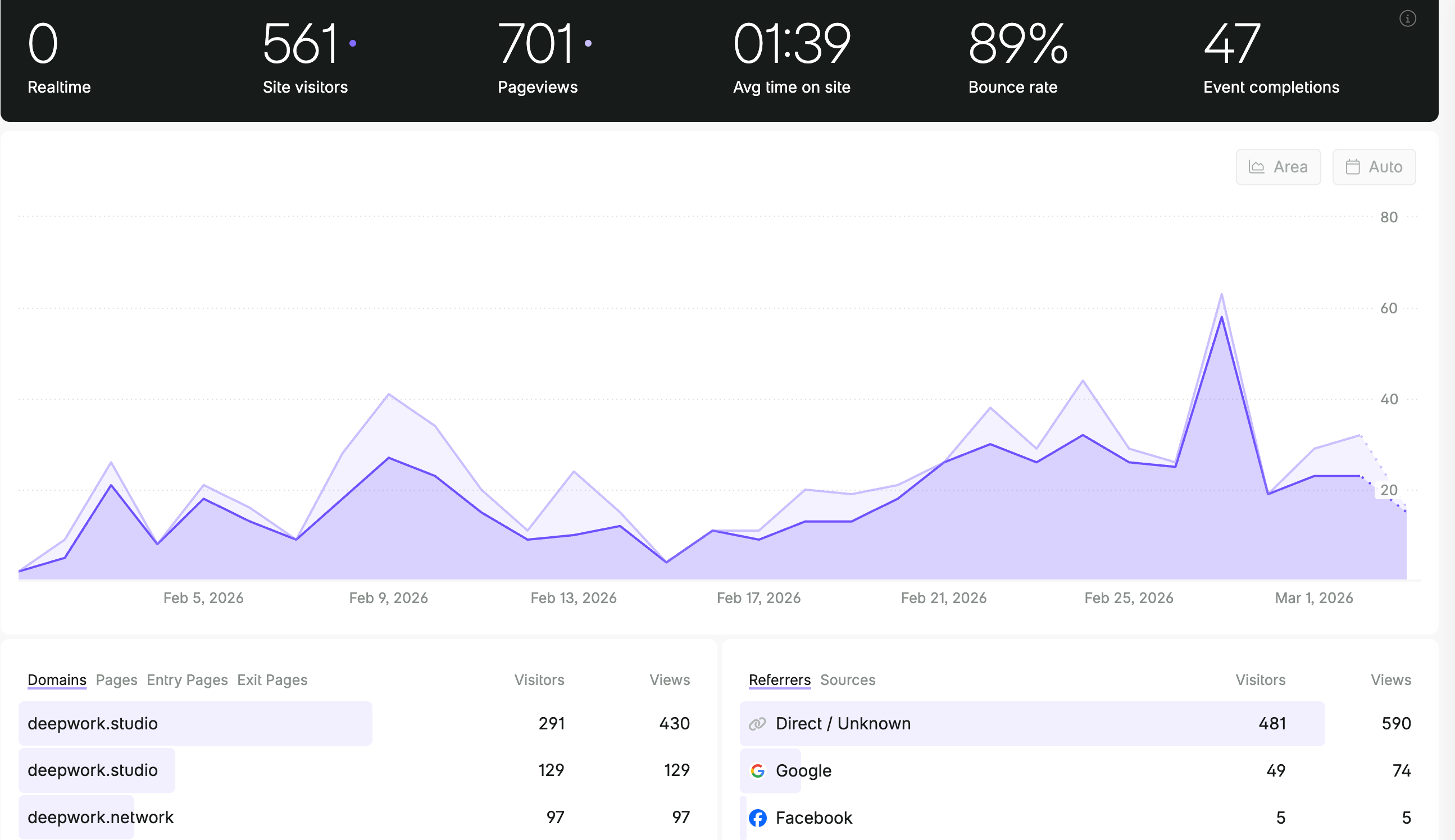
Task: Click the Facebook logo icon
Action: click(757, 818)
